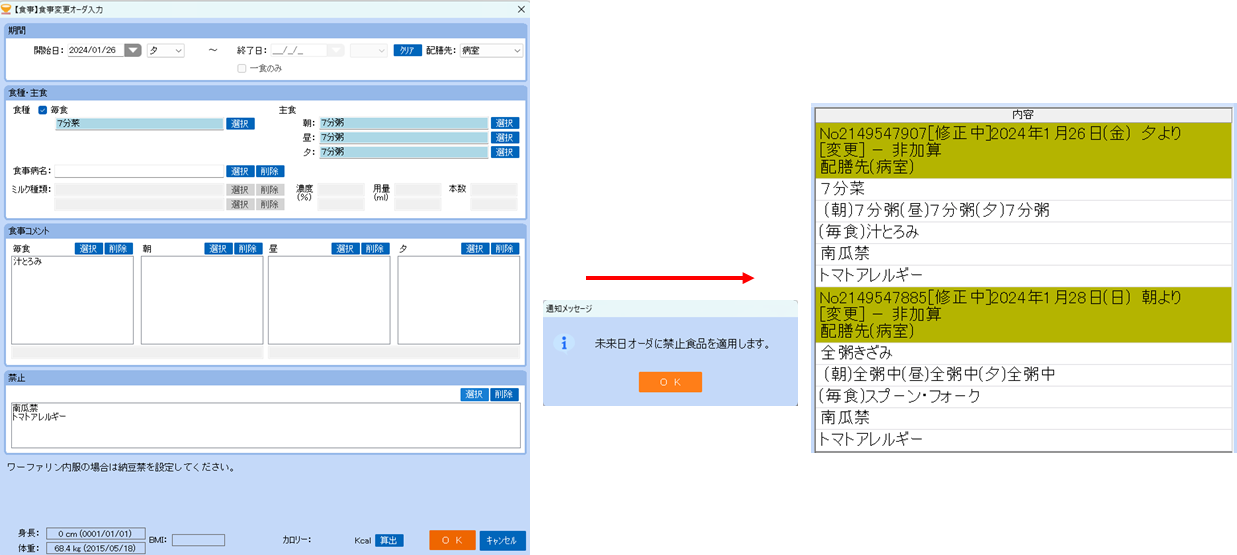Select トマトアレルギー in the 禁止 list

(x=40, y=416)
